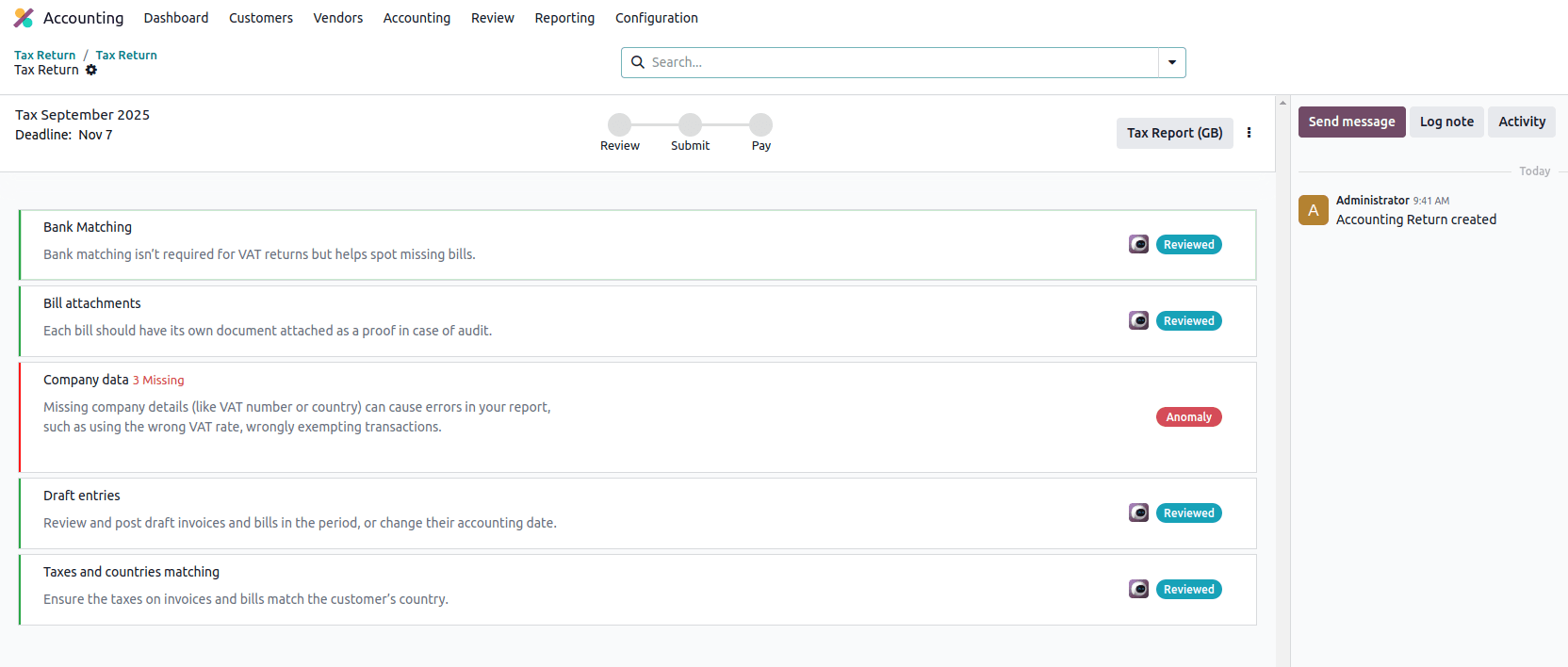The height and width of the screenshot is (667, 1568).
Task: Go to first Tax Return breadcrumb link
Action: pos(44,56)
